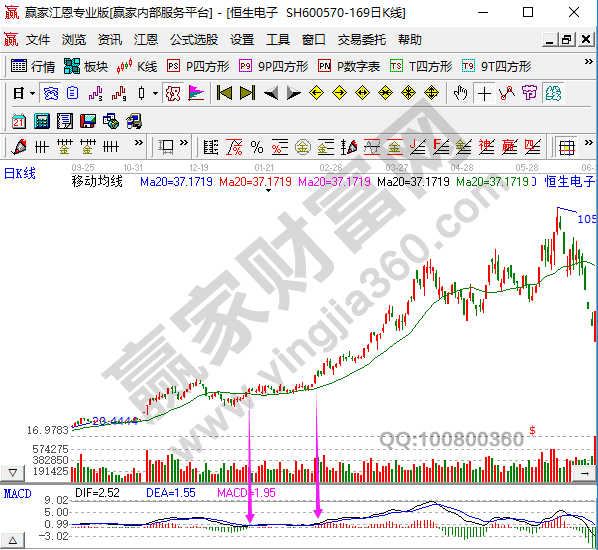598x550 pixels.
Task: Open the 公式选股 menu
Action: click(194, 40)
